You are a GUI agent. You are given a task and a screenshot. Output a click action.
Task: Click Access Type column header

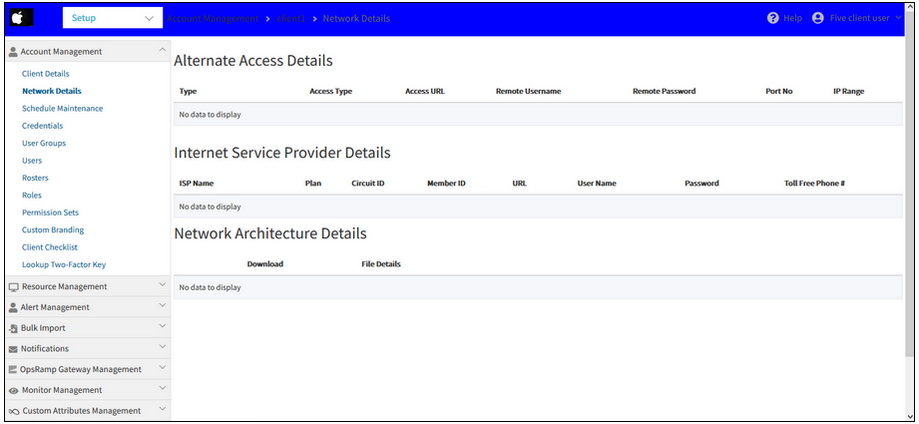point(331,91)
